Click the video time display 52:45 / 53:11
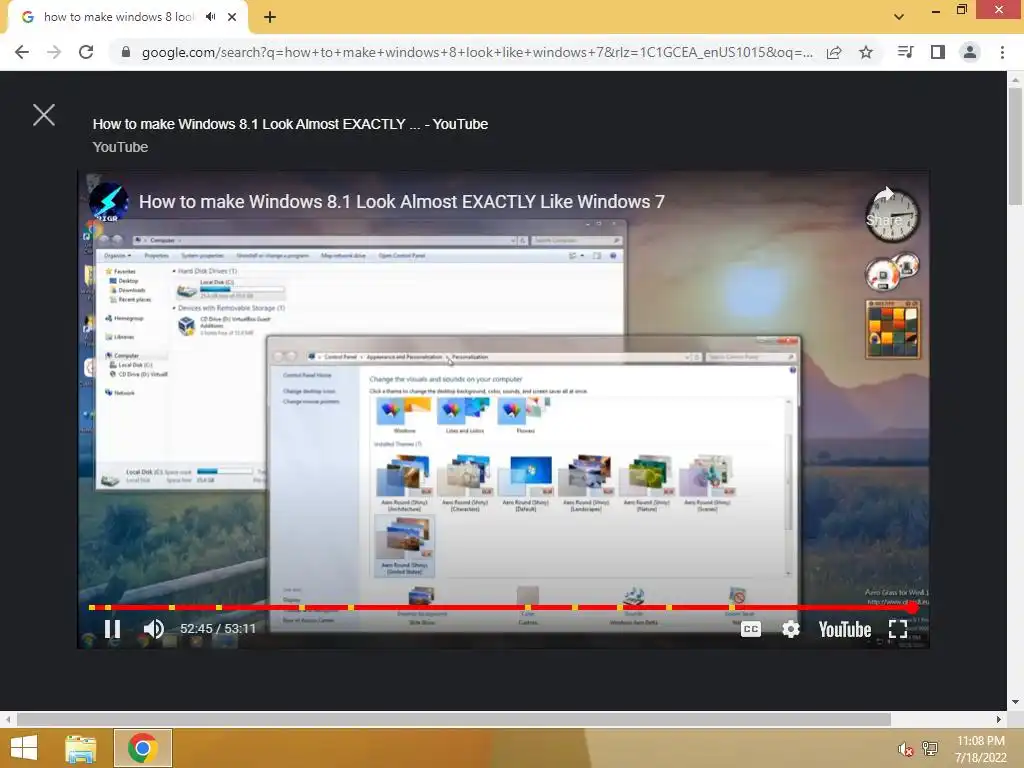 [218, 629]
